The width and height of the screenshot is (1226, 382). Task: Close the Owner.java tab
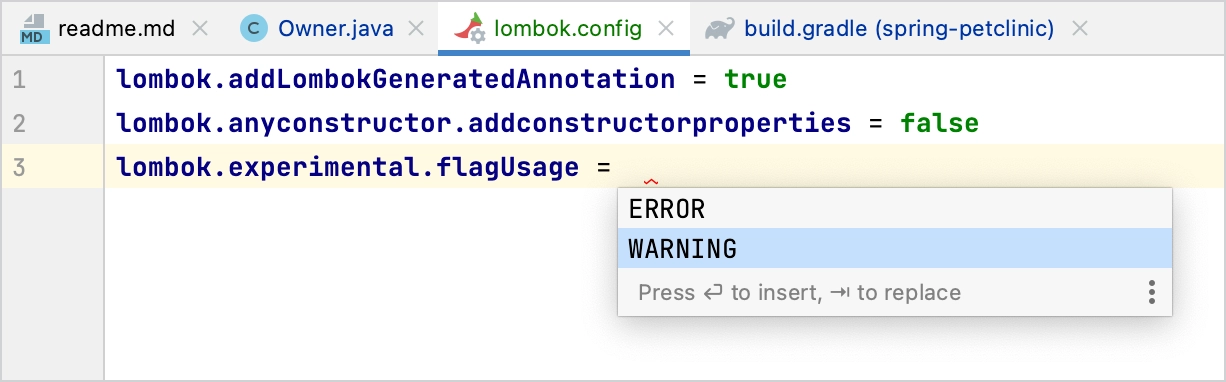pos(418,29)
